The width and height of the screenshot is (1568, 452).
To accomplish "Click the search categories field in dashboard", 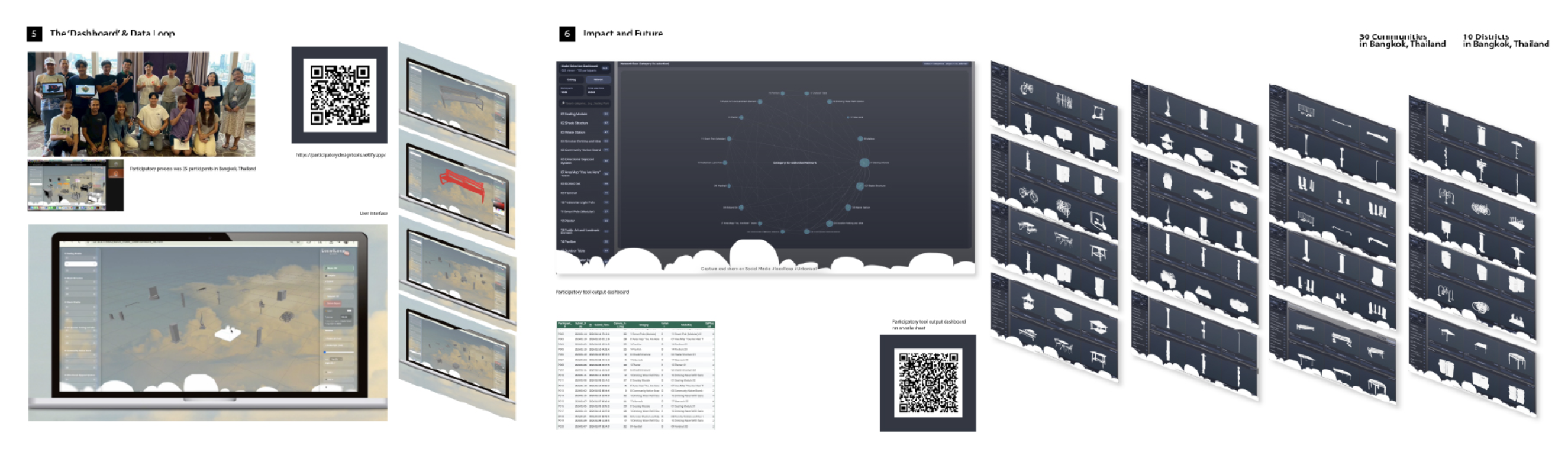I will click(586, 104).
